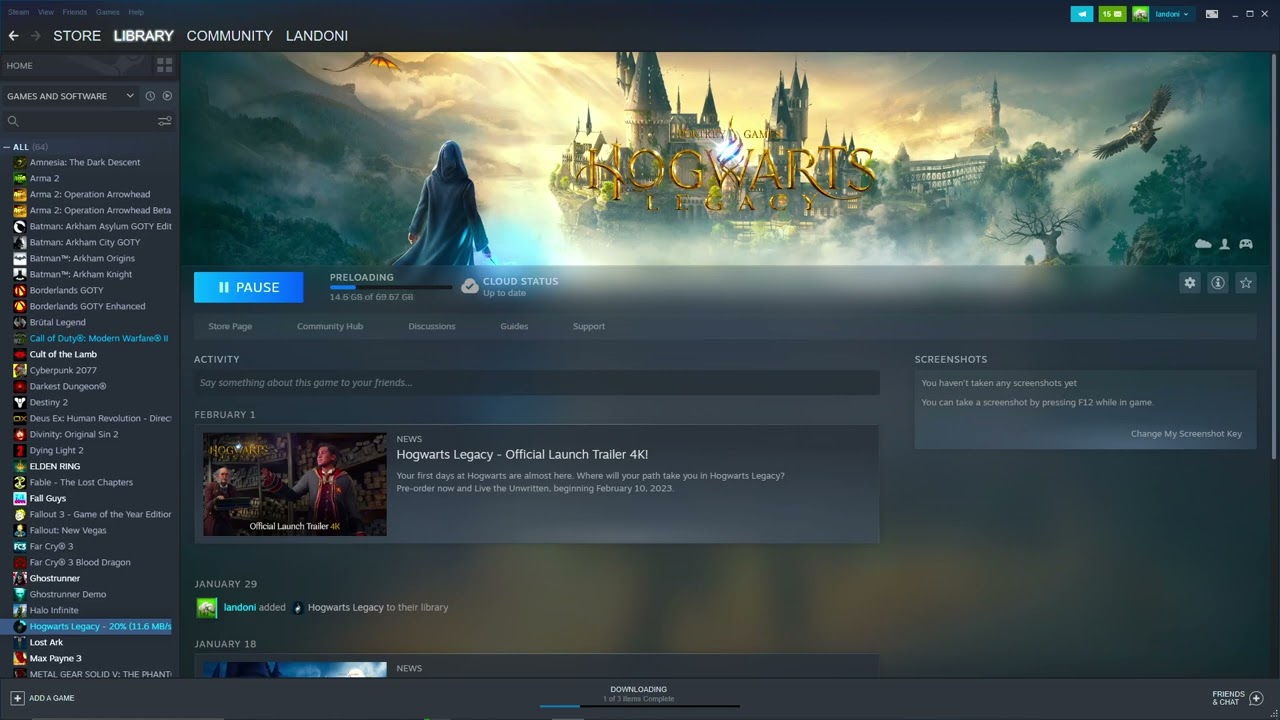Collapse the ALL games category

7,147
